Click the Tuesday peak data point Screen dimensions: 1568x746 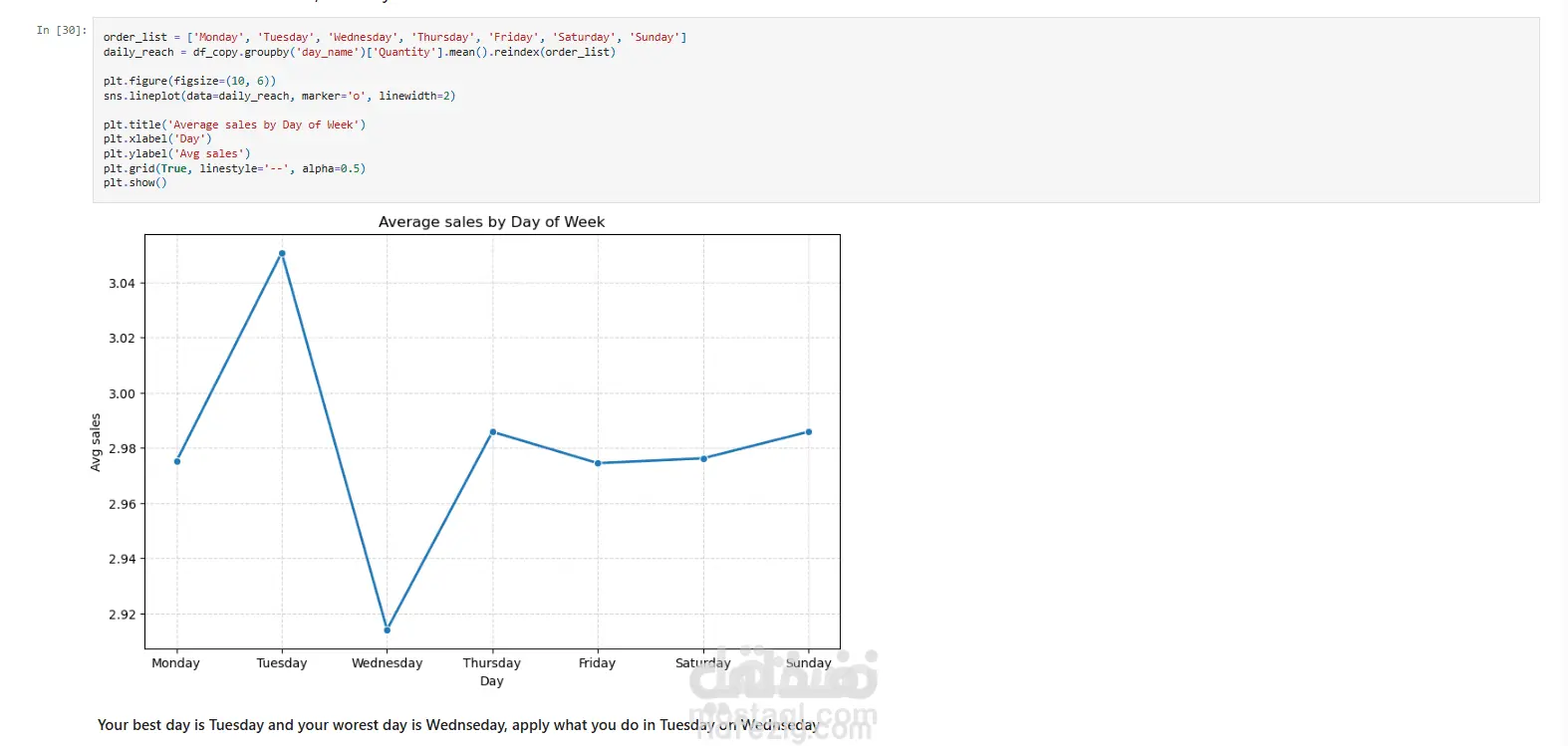(x=282, y=254)
